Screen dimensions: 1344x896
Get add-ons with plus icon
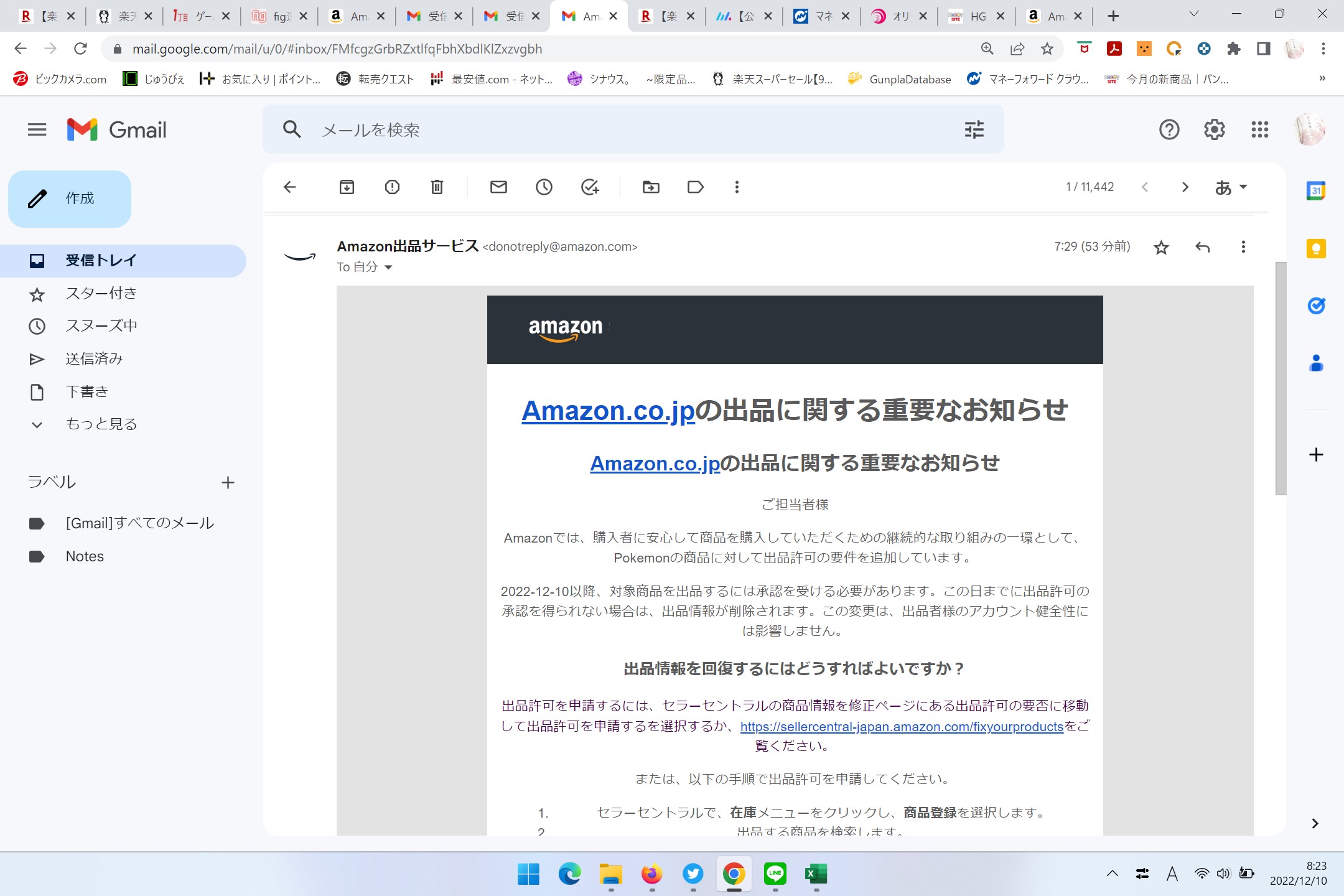(x=1315, y=455)
